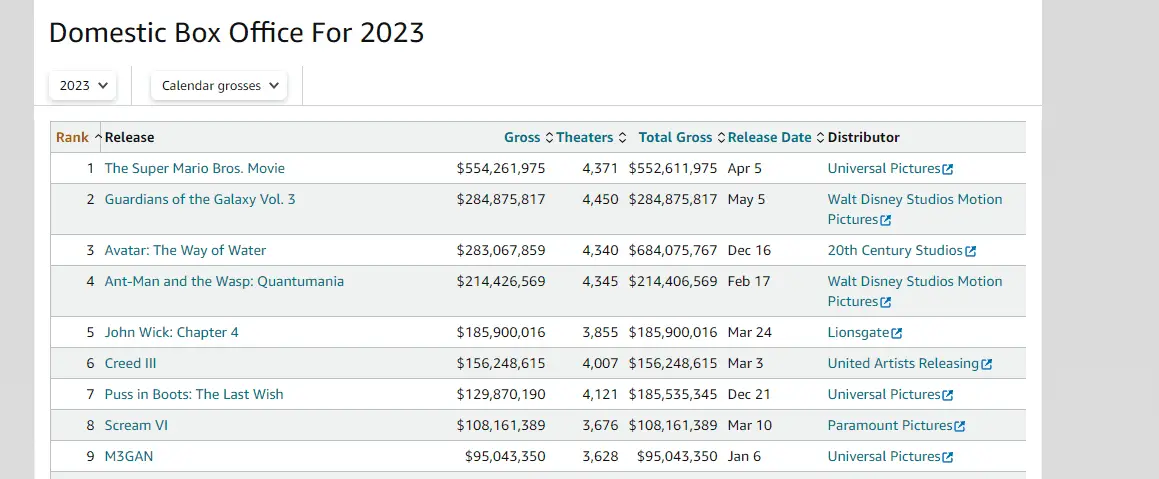Click external link icon next to Paramount Pictures
Screen dimensions: 1159x479
click(x=960, y=426)
